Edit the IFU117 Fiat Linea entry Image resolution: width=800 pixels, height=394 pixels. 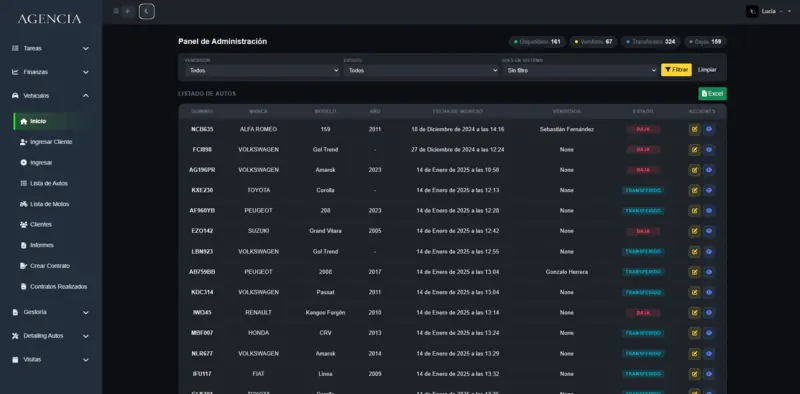694,374
